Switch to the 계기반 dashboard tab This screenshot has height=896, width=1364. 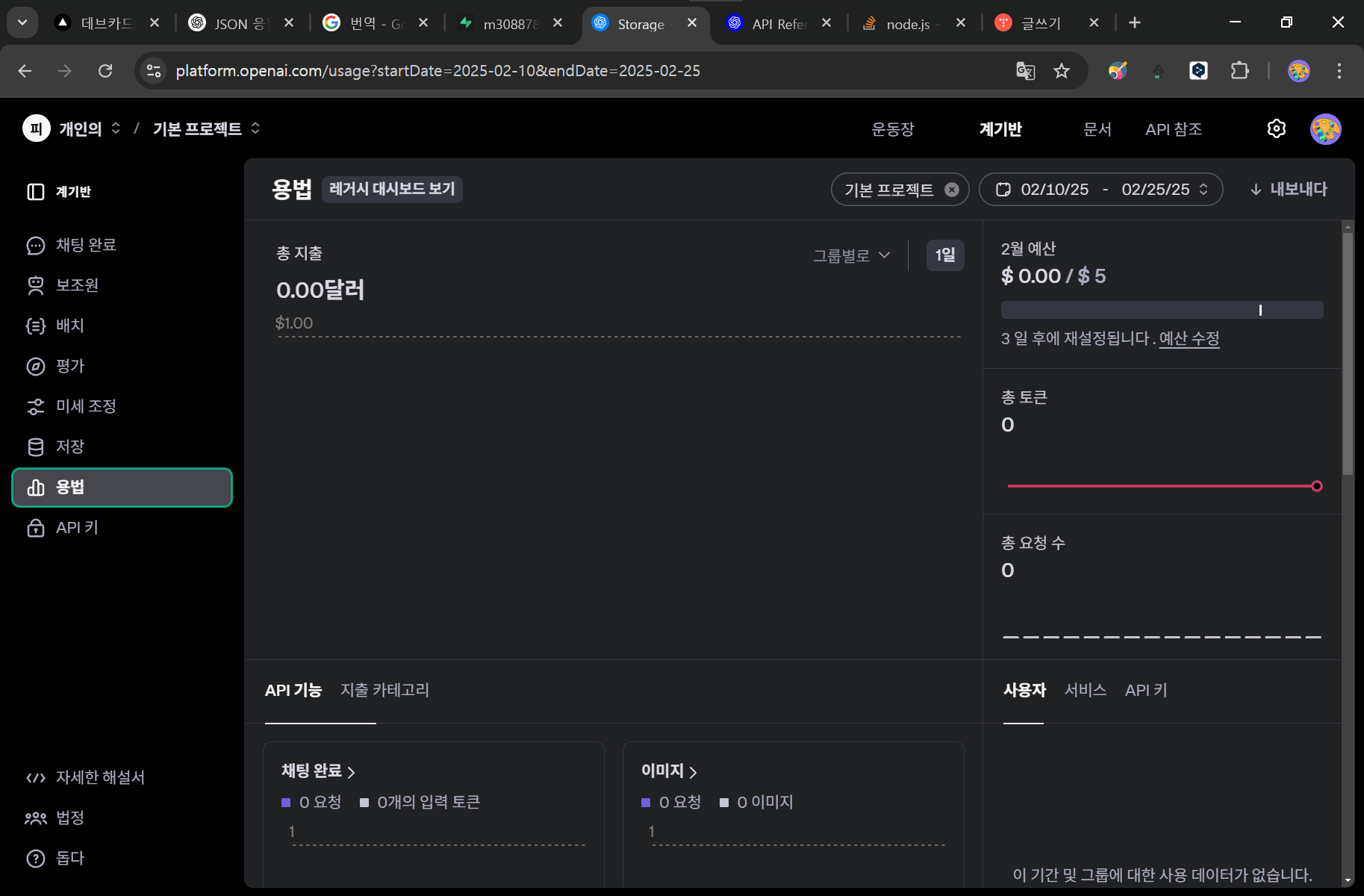point(1000,128)
